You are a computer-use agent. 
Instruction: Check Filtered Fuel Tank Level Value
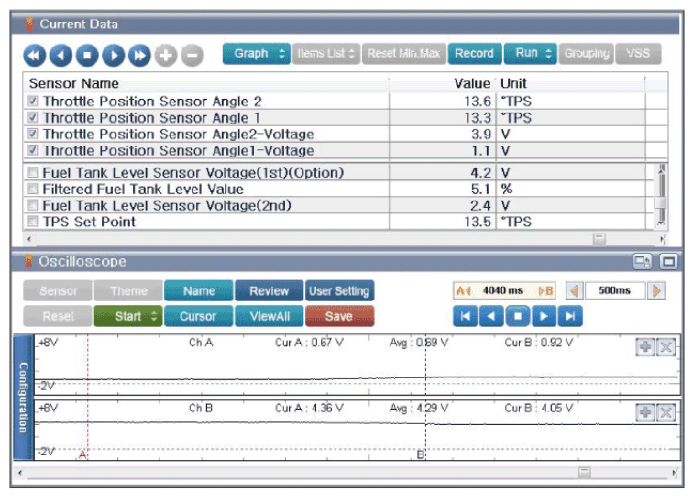pos(35,189)
